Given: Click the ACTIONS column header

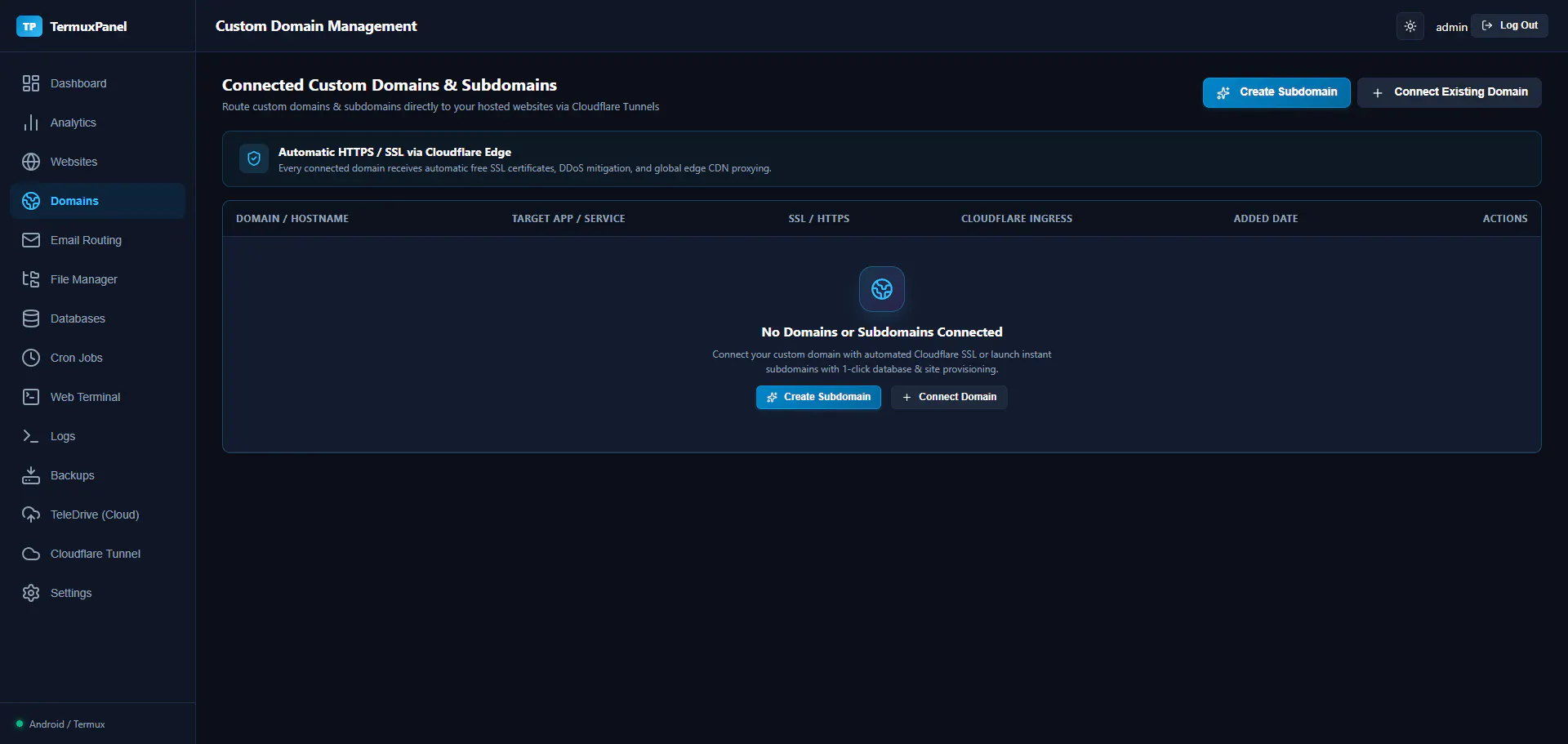Looking at the screenshot, I should 1505,219.
